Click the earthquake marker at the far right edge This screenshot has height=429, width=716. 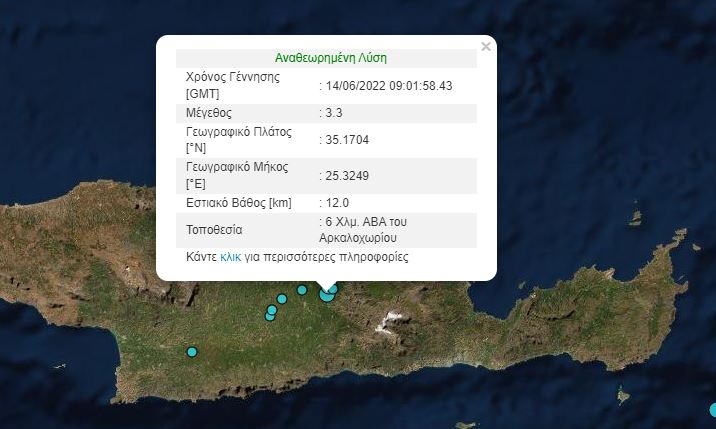[x=713, y=409]
